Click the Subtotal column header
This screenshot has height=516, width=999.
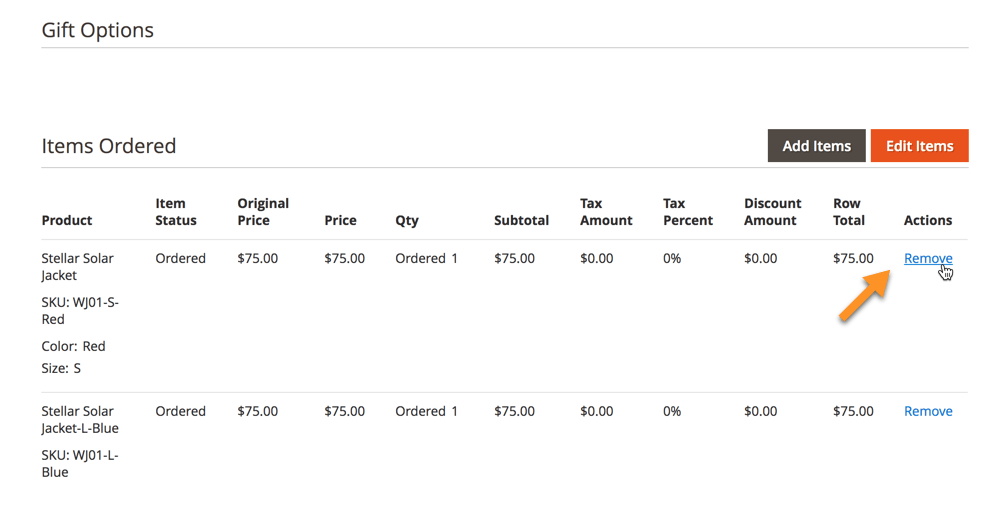[x=521, y=220]
